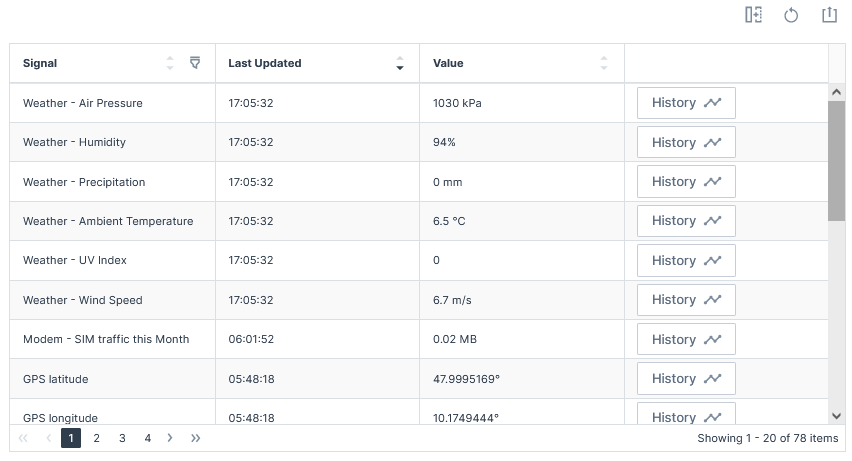Switch to page 2
The height and width of the screenshot is (461, 852).
(97, 438)
